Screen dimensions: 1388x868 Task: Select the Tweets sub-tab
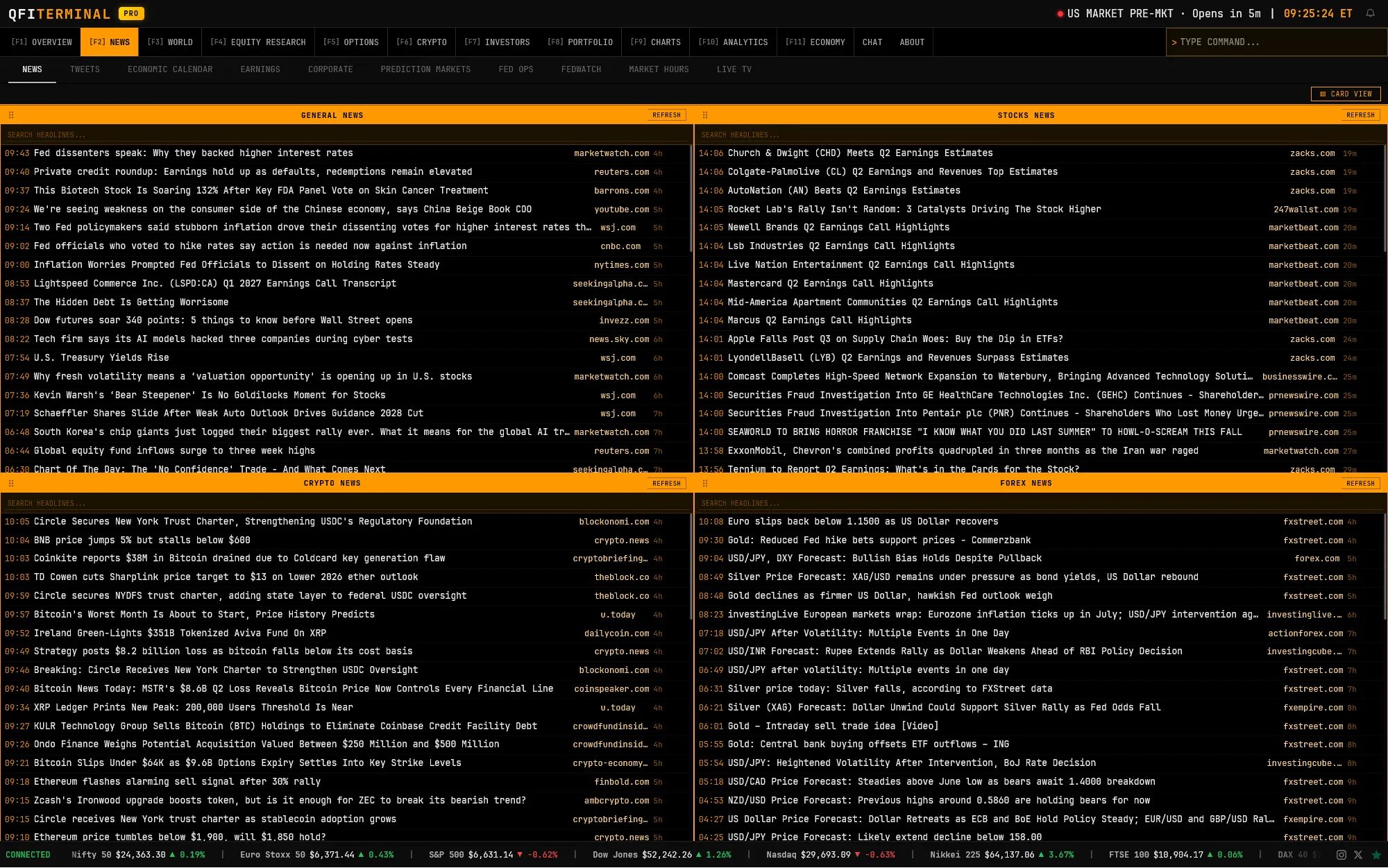click(x=85, y=69)
